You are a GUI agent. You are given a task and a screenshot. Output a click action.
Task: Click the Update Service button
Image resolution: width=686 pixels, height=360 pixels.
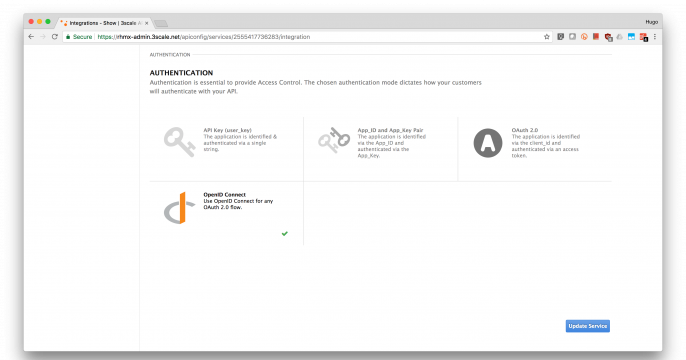click(588, 326)
